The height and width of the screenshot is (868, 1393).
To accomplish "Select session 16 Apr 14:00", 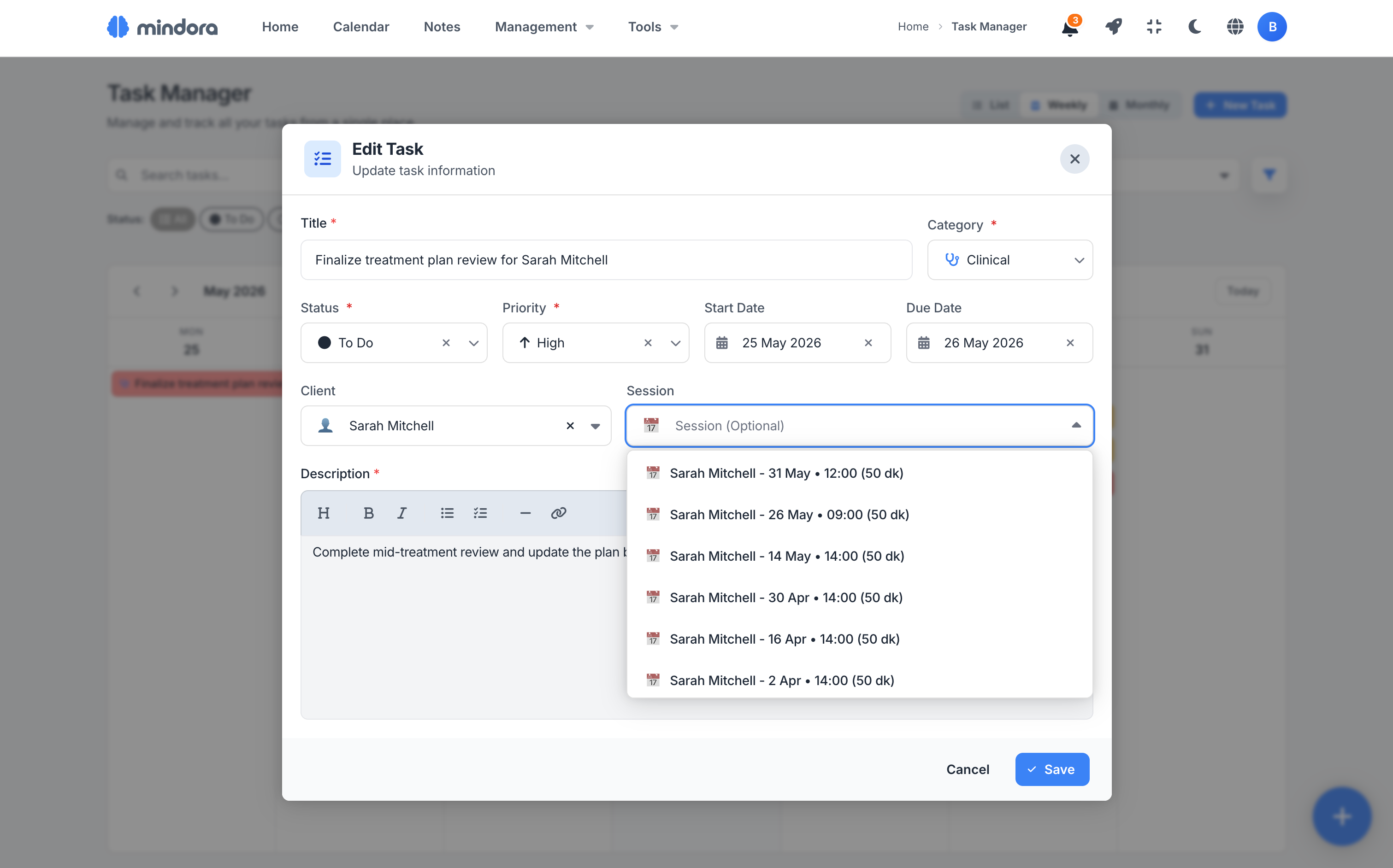I will pyautogui.click(x=860, y=639).
